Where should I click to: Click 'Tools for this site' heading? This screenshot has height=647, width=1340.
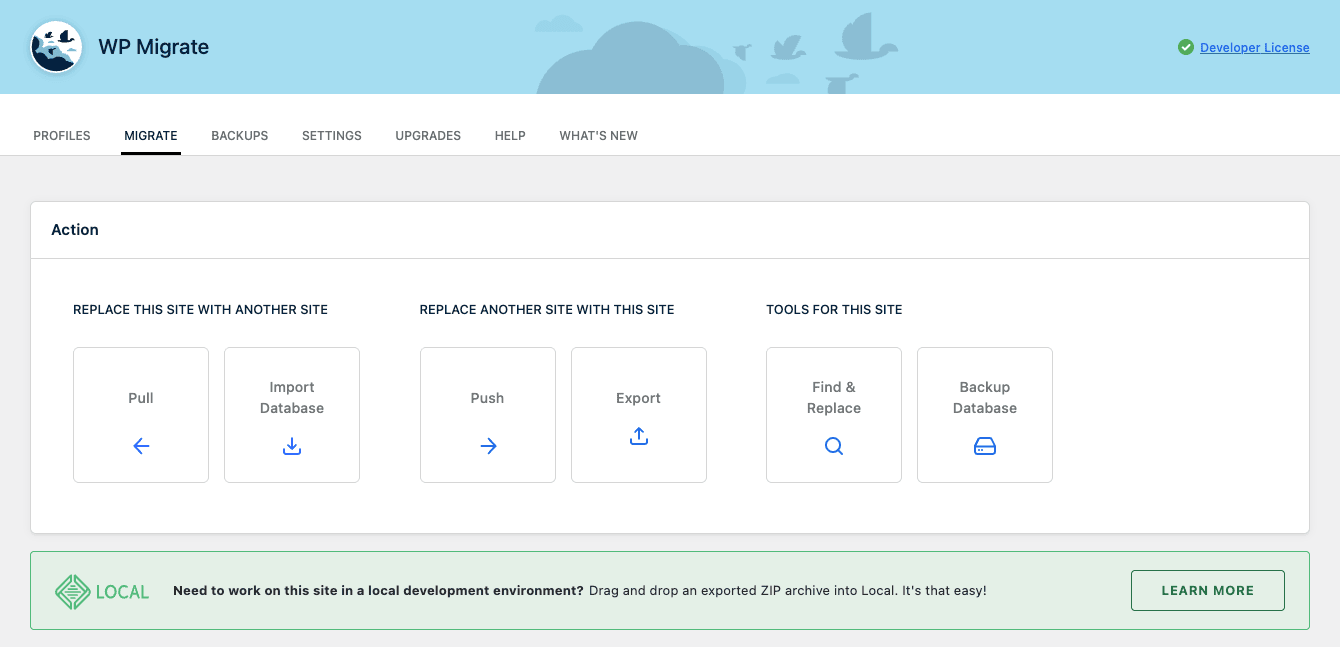834,310
